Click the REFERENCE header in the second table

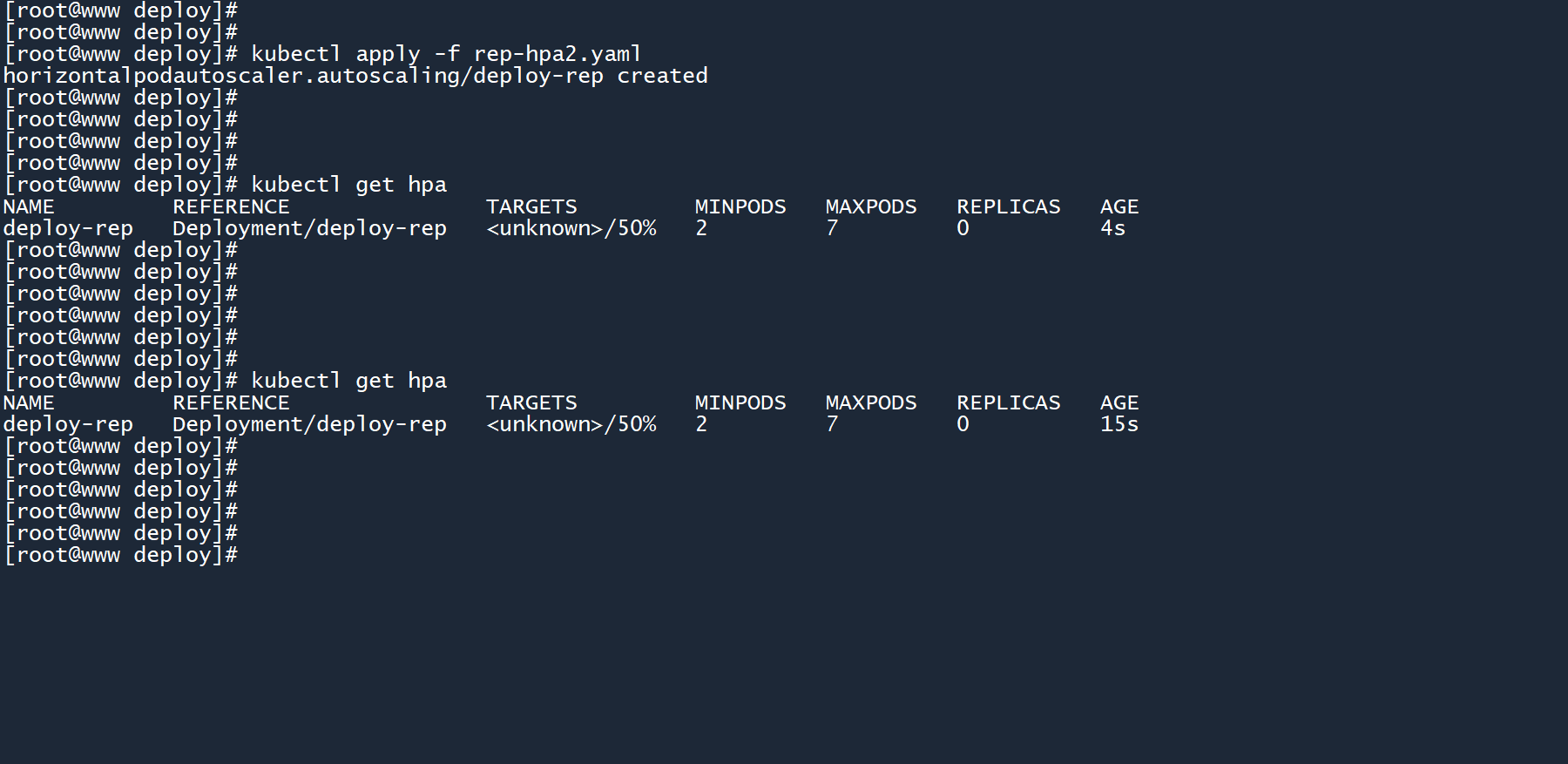(x=231, y=402)
